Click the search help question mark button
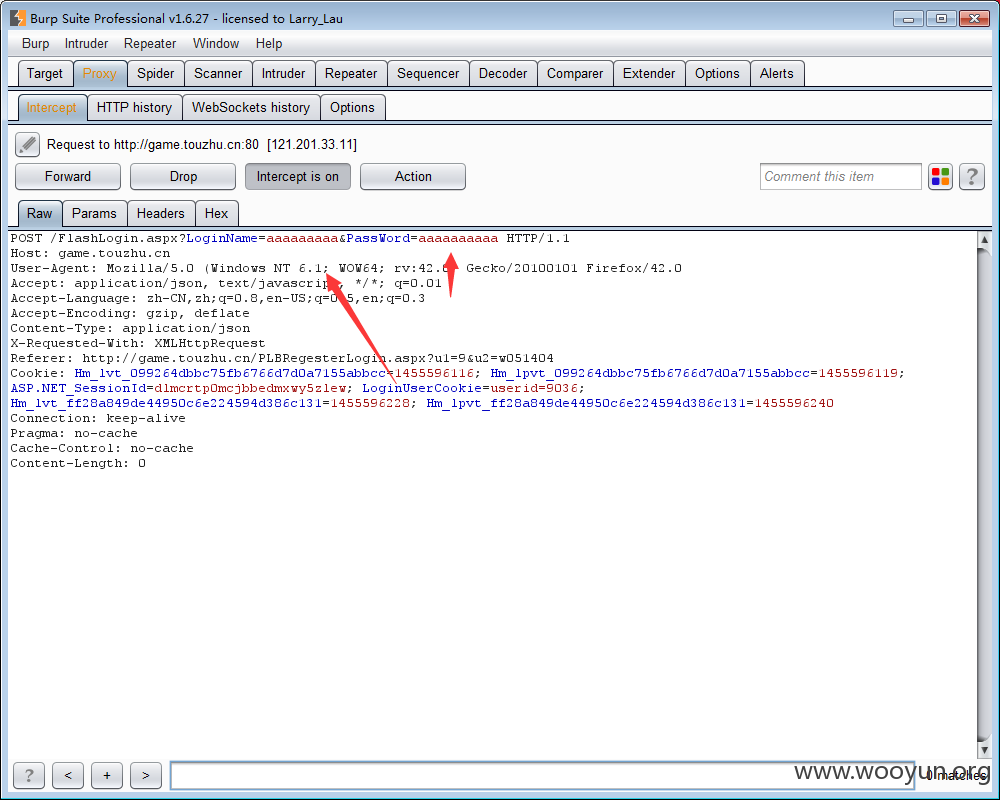Screen dimensions: 1000x800 29,775
